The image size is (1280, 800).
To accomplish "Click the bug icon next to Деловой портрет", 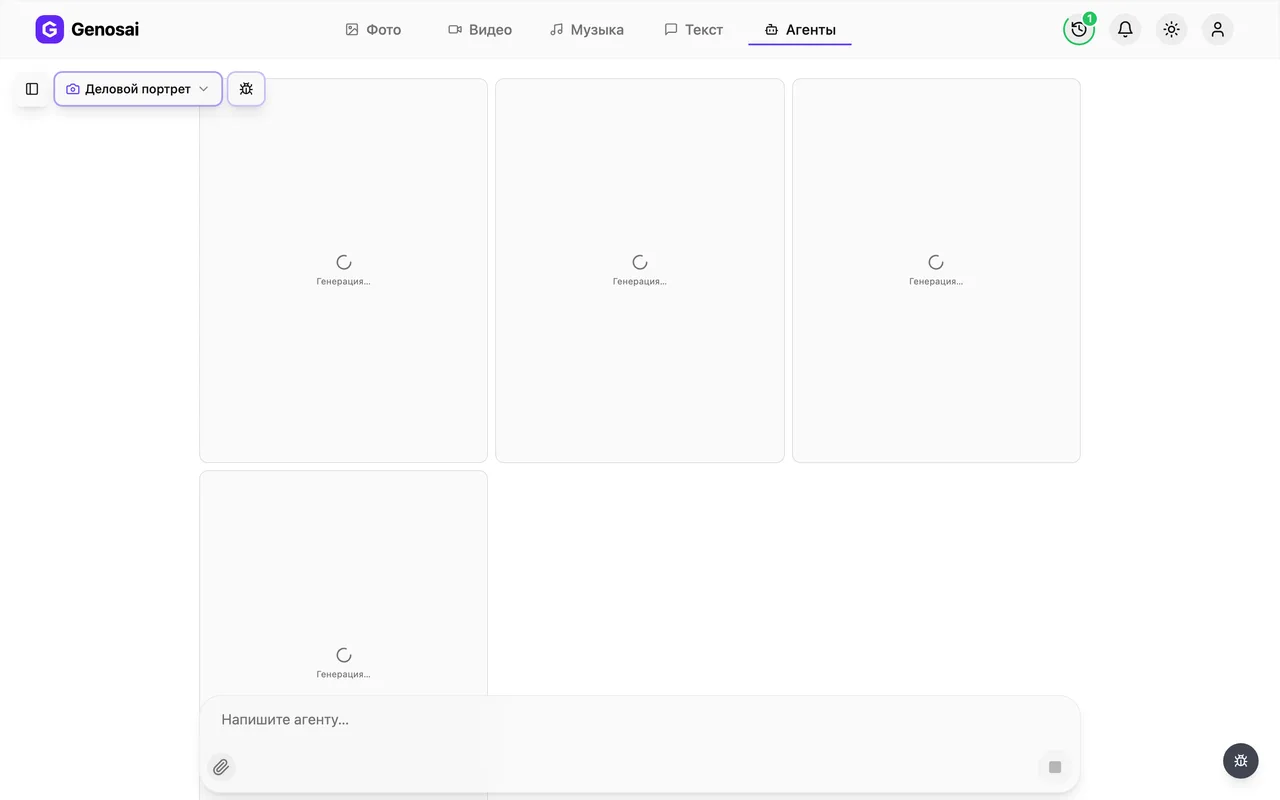I will click(x=246, y=89).
